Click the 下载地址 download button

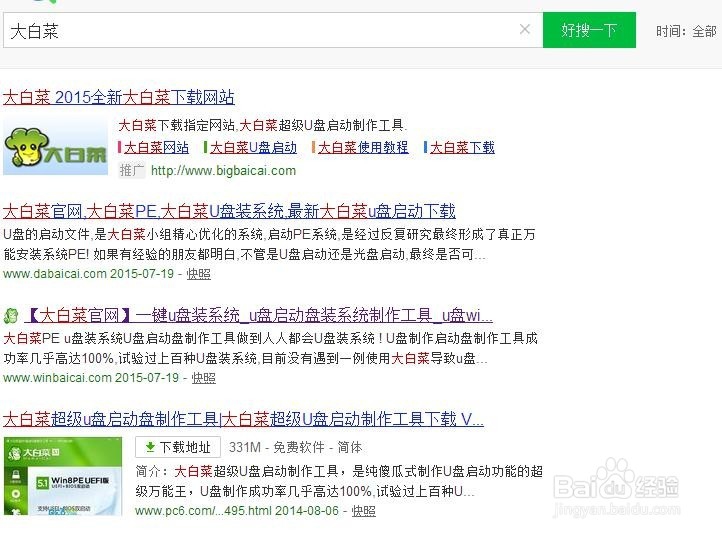(178, 447)
